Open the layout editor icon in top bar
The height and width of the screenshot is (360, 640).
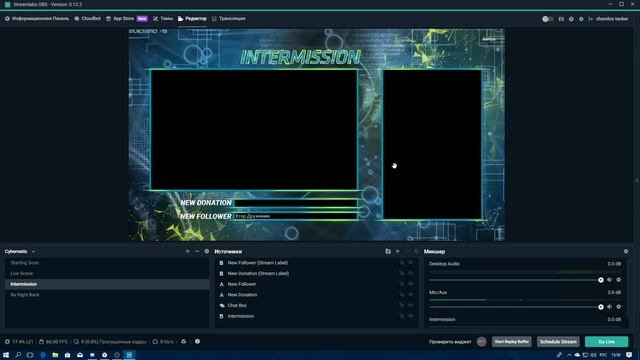pos(561,19)
